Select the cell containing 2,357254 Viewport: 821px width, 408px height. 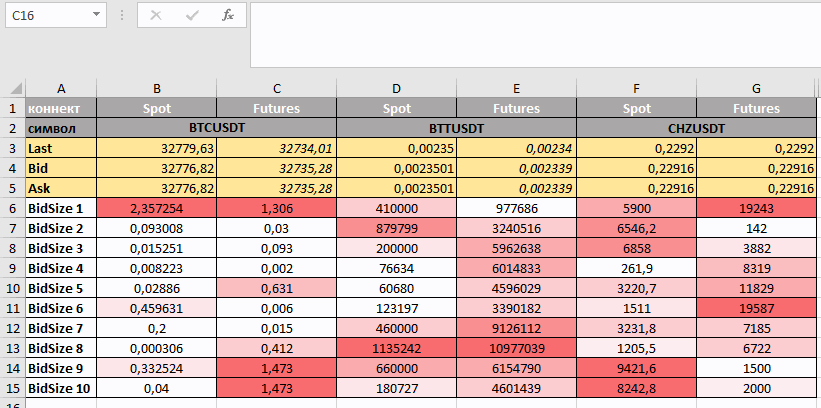point(157,208)
